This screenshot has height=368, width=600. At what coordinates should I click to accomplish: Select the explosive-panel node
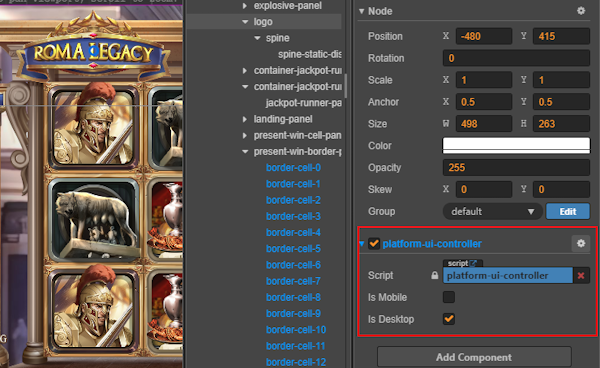[287, 6]
